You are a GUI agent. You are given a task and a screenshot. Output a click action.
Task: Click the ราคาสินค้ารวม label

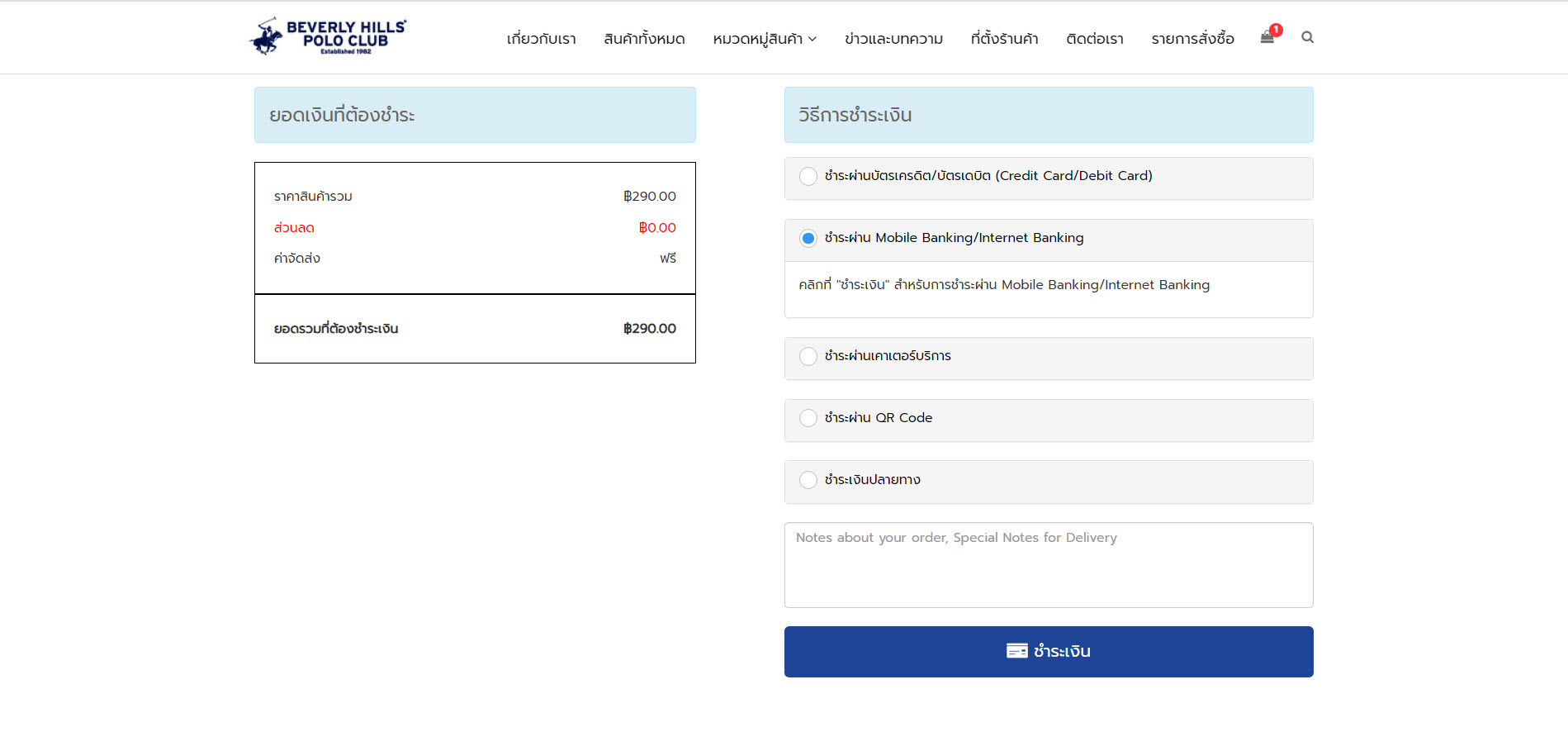[313, 197]
